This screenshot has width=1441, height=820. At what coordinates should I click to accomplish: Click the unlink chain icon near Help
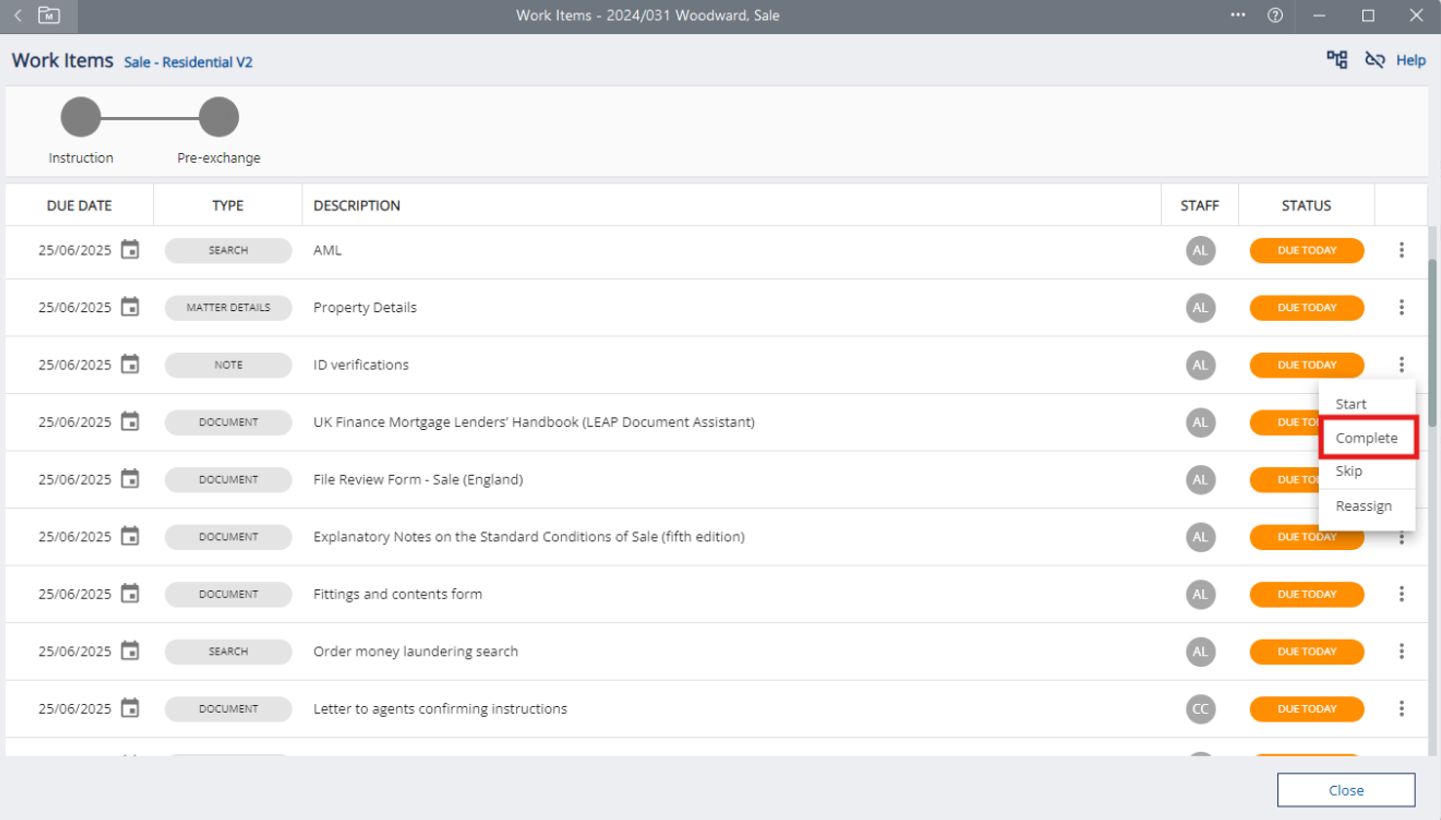point(1375,60)
